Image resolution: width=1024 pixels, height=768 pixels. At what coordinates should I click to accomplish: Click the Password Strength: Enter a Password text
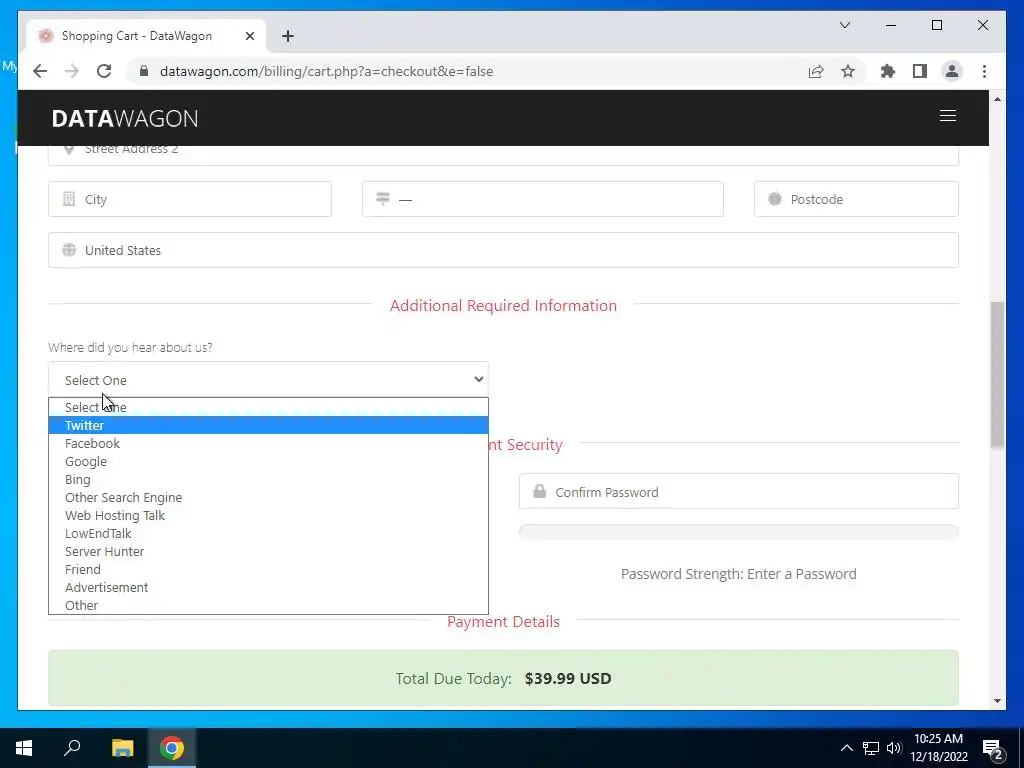[x=739, y=574]
